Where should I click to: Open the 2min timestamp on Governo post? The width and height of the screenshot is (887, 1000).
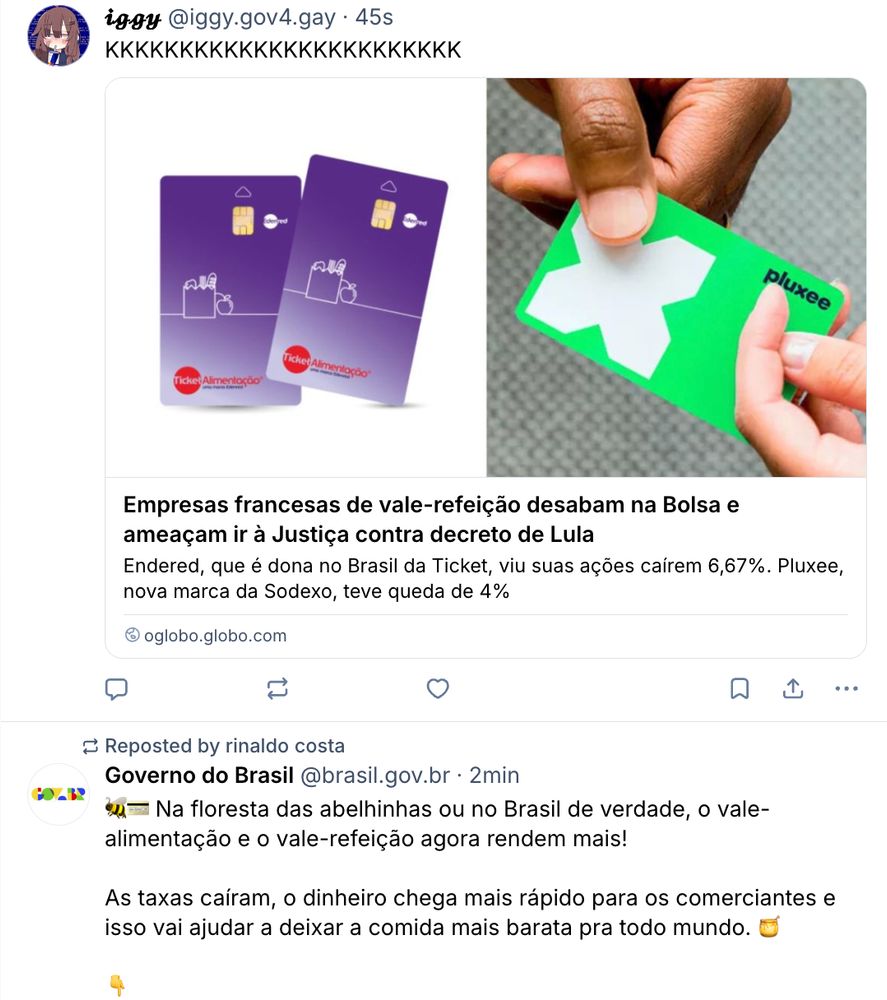pyautogui.click(x=494, y=776)
